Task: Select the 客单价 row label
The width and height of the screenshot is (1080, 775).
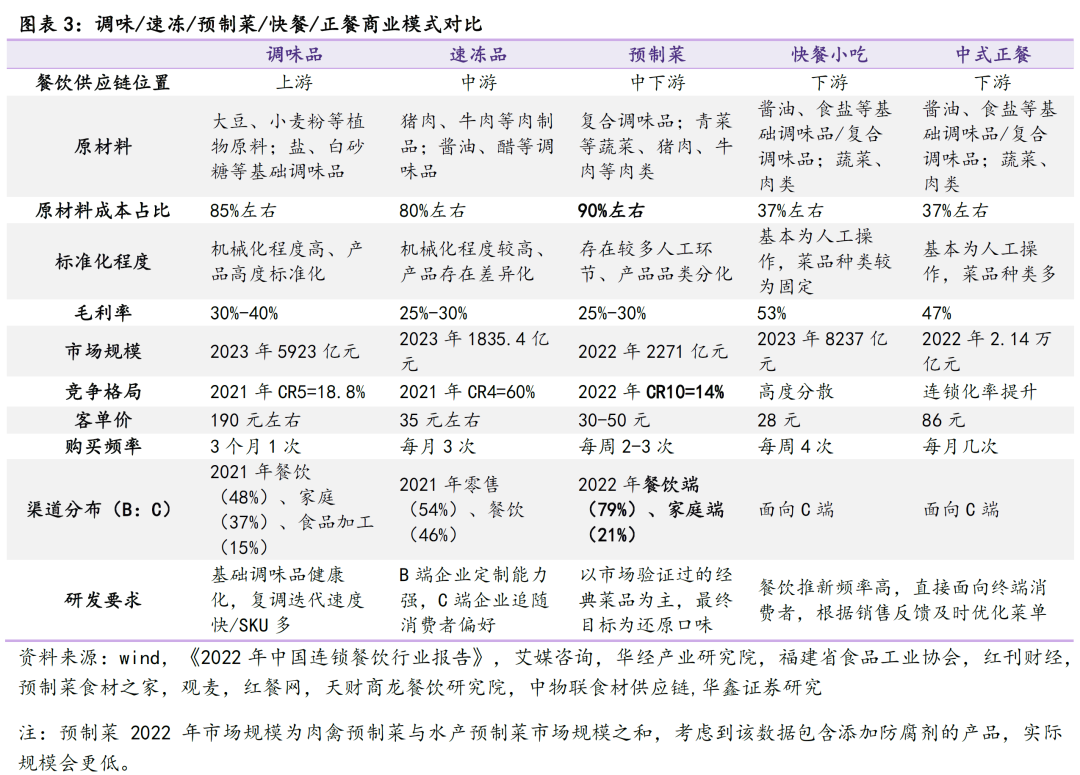Action: (x=103, y=419)
